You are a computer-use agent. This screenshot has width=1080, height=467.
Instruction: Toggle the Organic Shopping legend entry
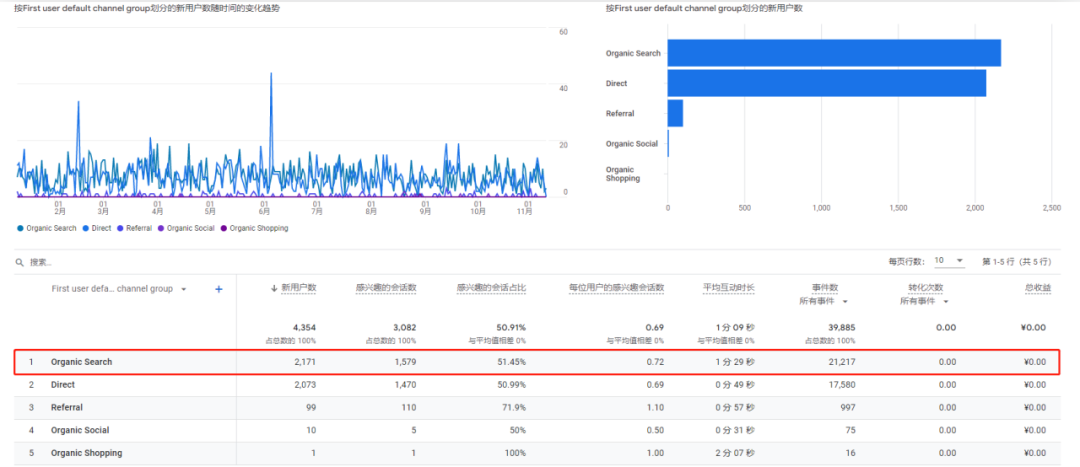pos(225,228)
